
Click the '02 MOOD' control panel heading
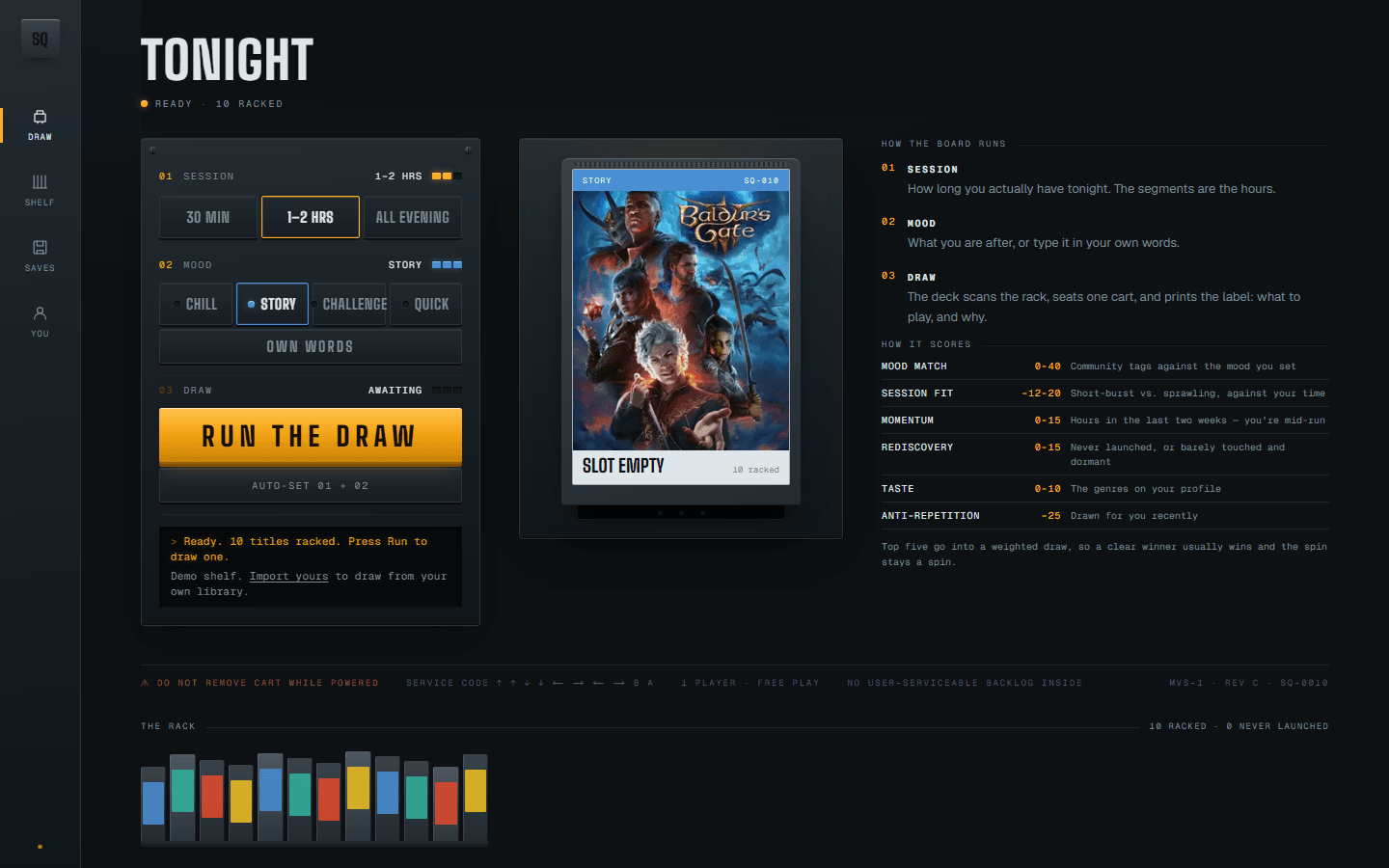[185, 265]
